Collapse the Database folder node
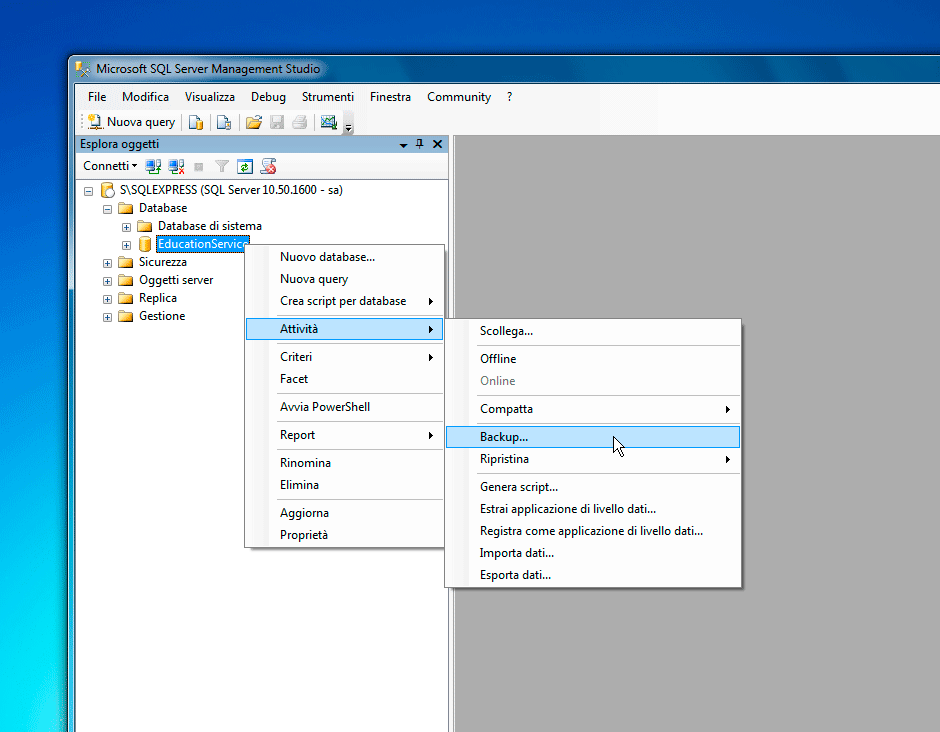This screenshot has width=940, height=732. (x=107, y=209)
